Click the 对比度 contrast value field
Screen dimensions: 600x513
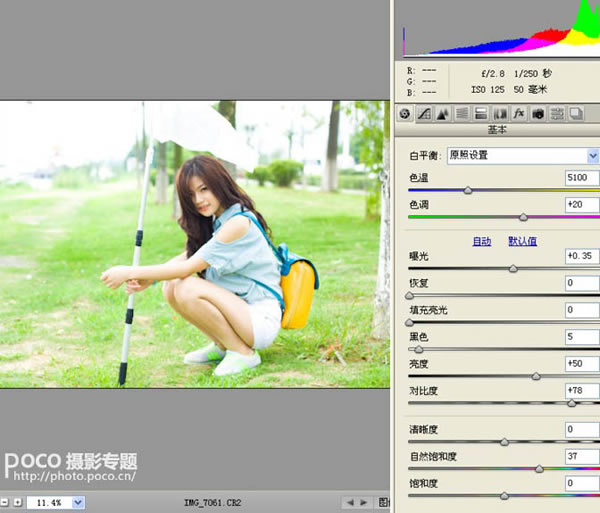tap(580, 391)
